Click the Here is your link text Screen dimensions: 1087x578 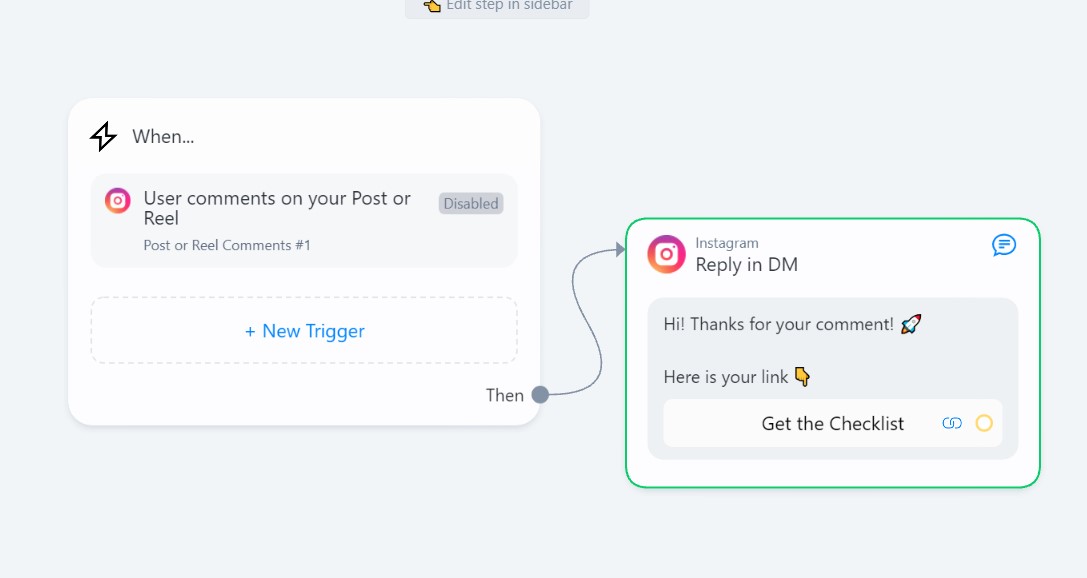click(726, 377)
